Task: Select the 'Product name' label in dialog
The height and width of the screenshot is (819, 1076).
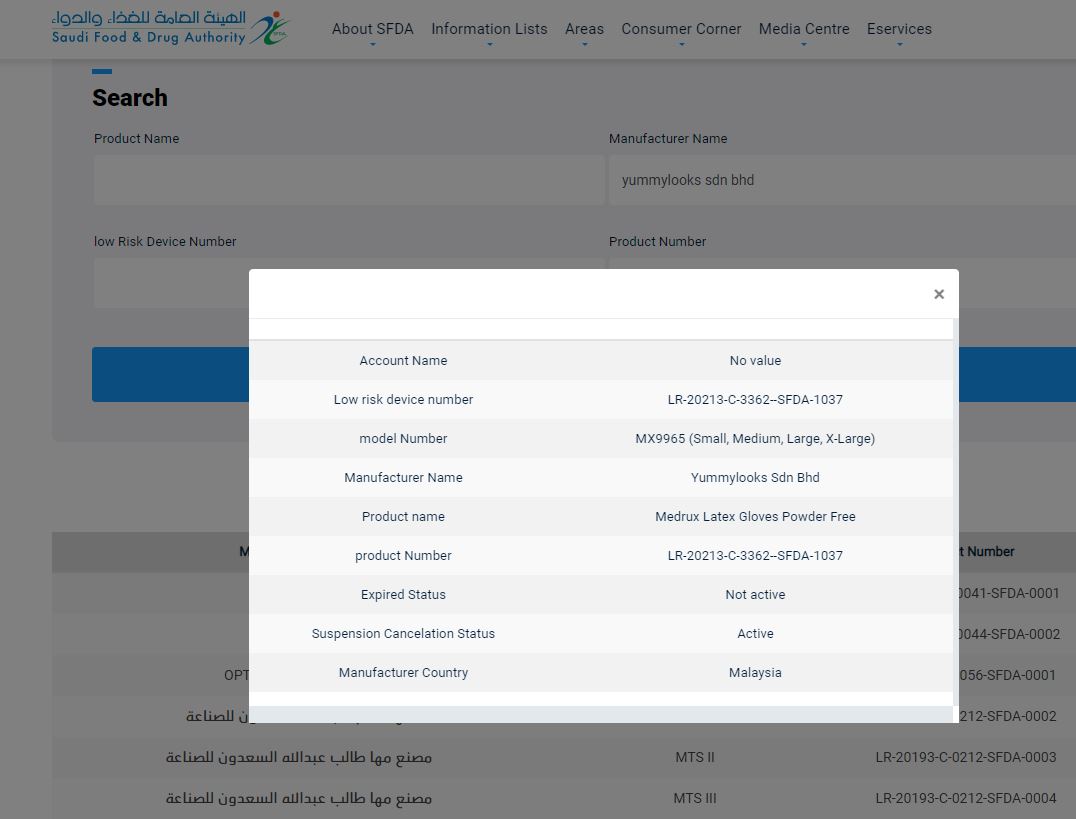Action: click(403, 516)
